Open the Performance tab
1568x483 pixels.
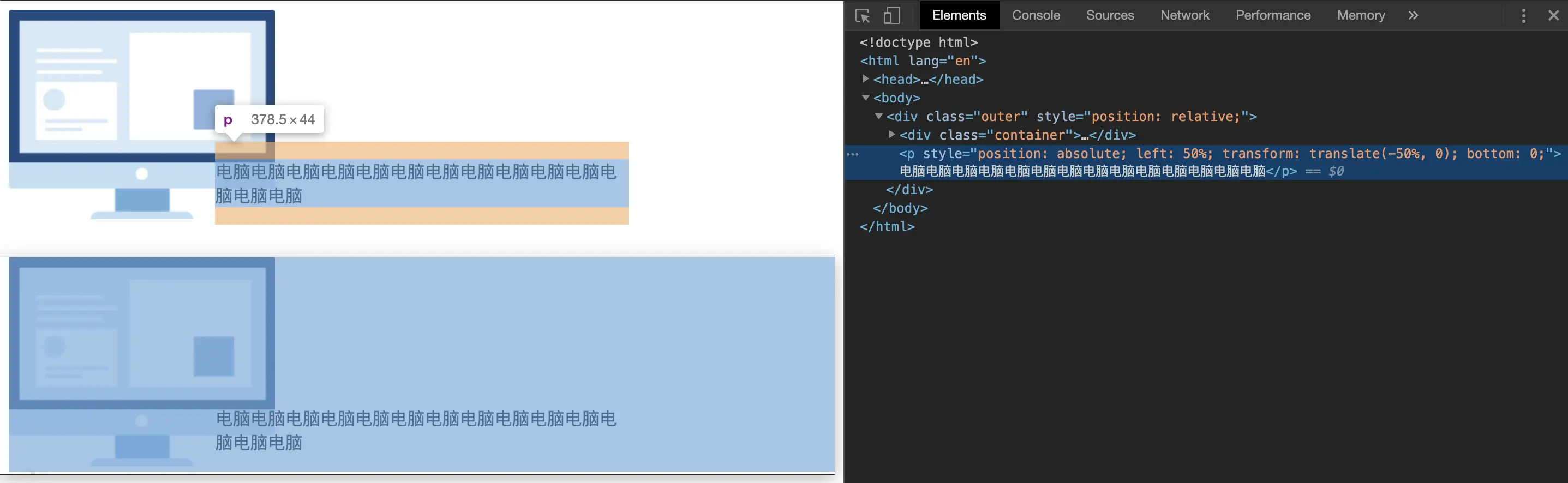click(1273, 15)
